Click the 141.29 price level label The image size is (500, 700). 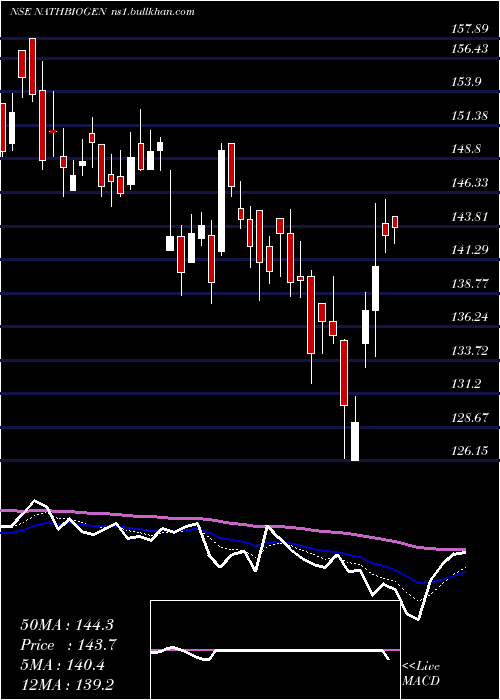pos(470,250)
